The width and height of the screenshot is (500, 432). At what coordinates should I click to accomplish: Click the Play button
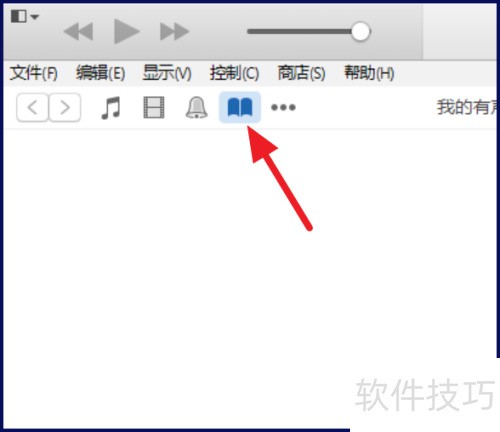(126, 32)
